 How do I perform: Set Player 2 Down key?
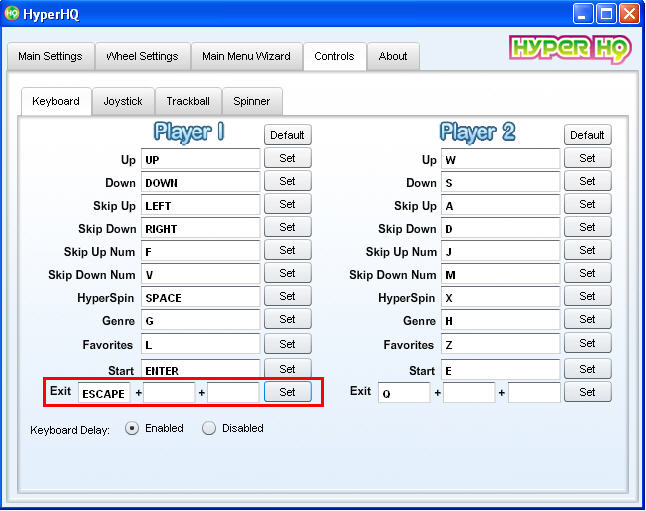[x=587, y=181]
